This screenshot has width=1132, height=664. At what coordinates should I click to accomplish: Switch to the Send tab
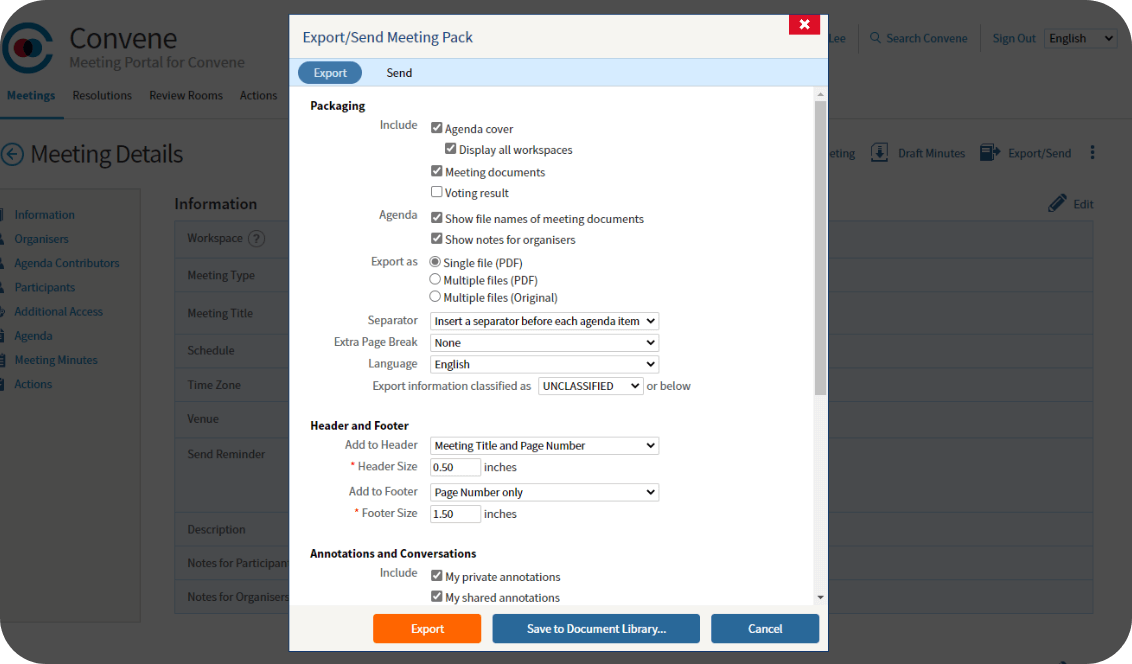(x=399, y=73)
